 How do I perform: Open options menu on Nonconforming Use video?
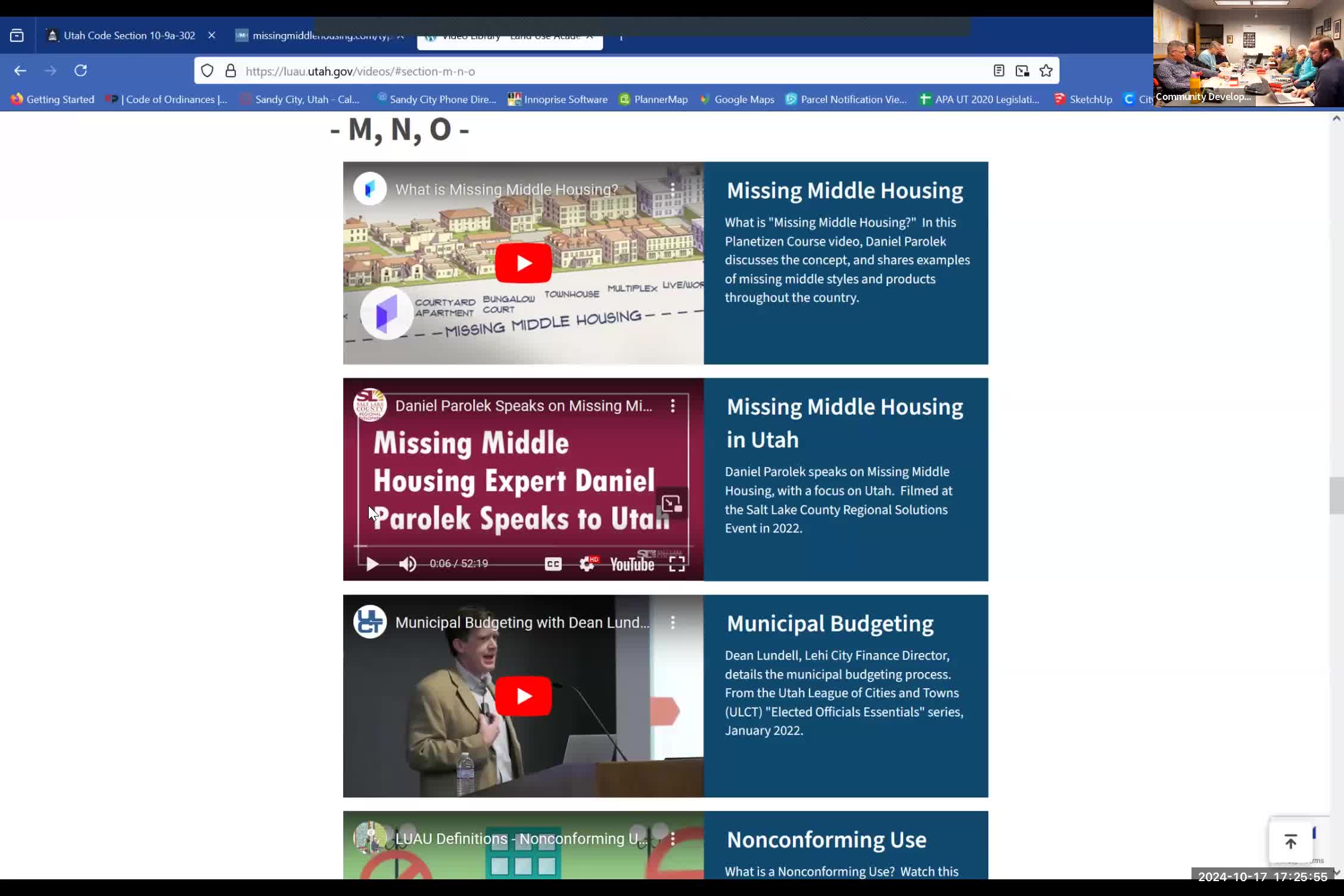(673, 839)
